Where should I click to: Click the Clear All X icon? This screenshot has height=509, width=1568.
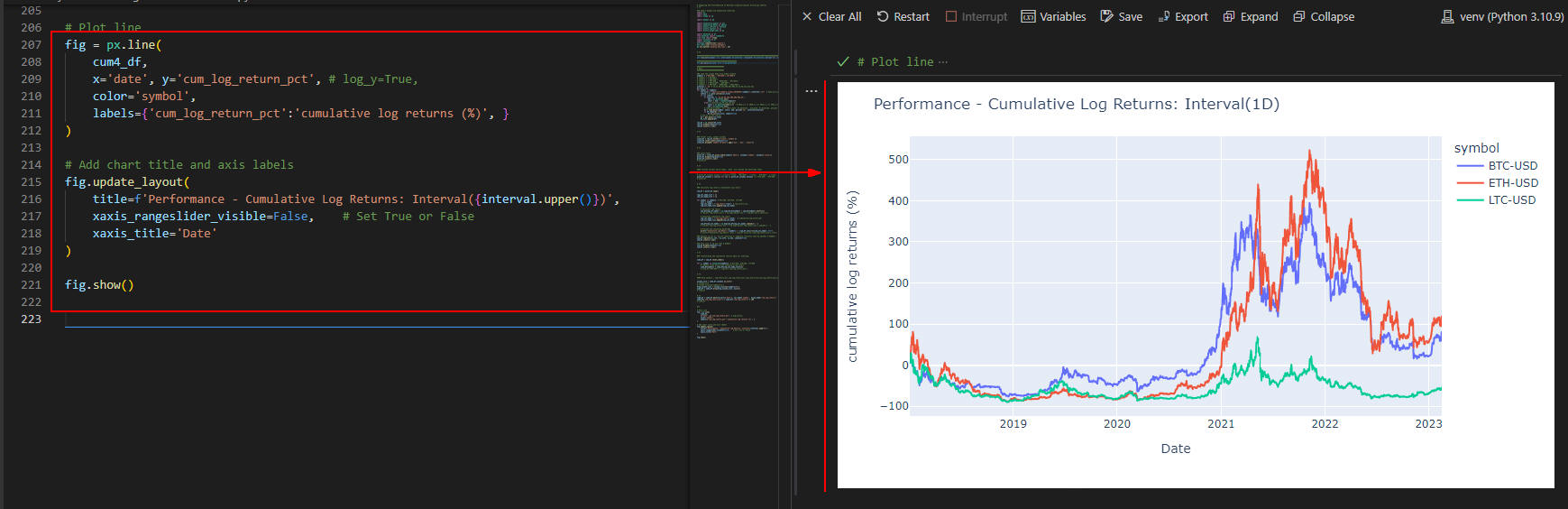(x=807, y=16)
